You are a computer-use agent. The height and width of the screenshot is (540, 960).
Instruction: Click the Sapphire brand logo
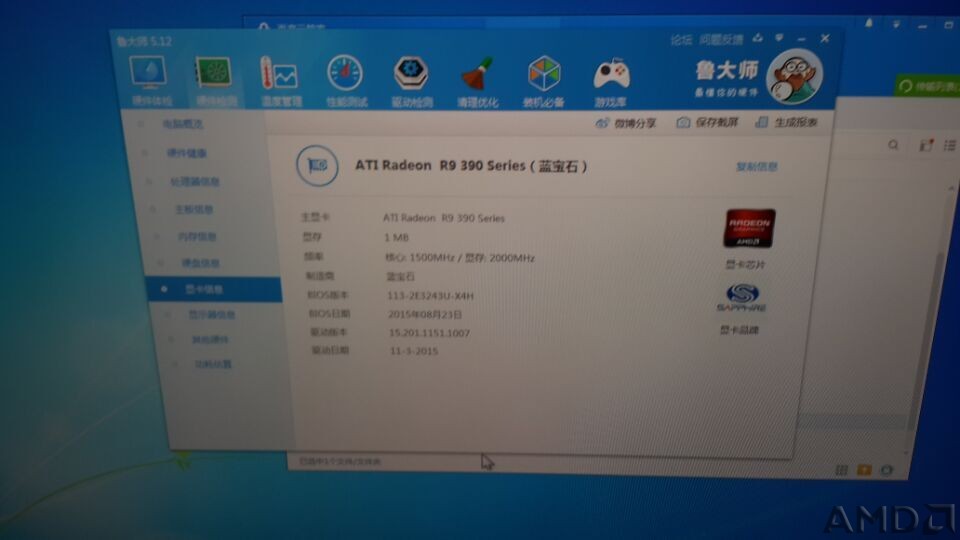coord(742,298)
